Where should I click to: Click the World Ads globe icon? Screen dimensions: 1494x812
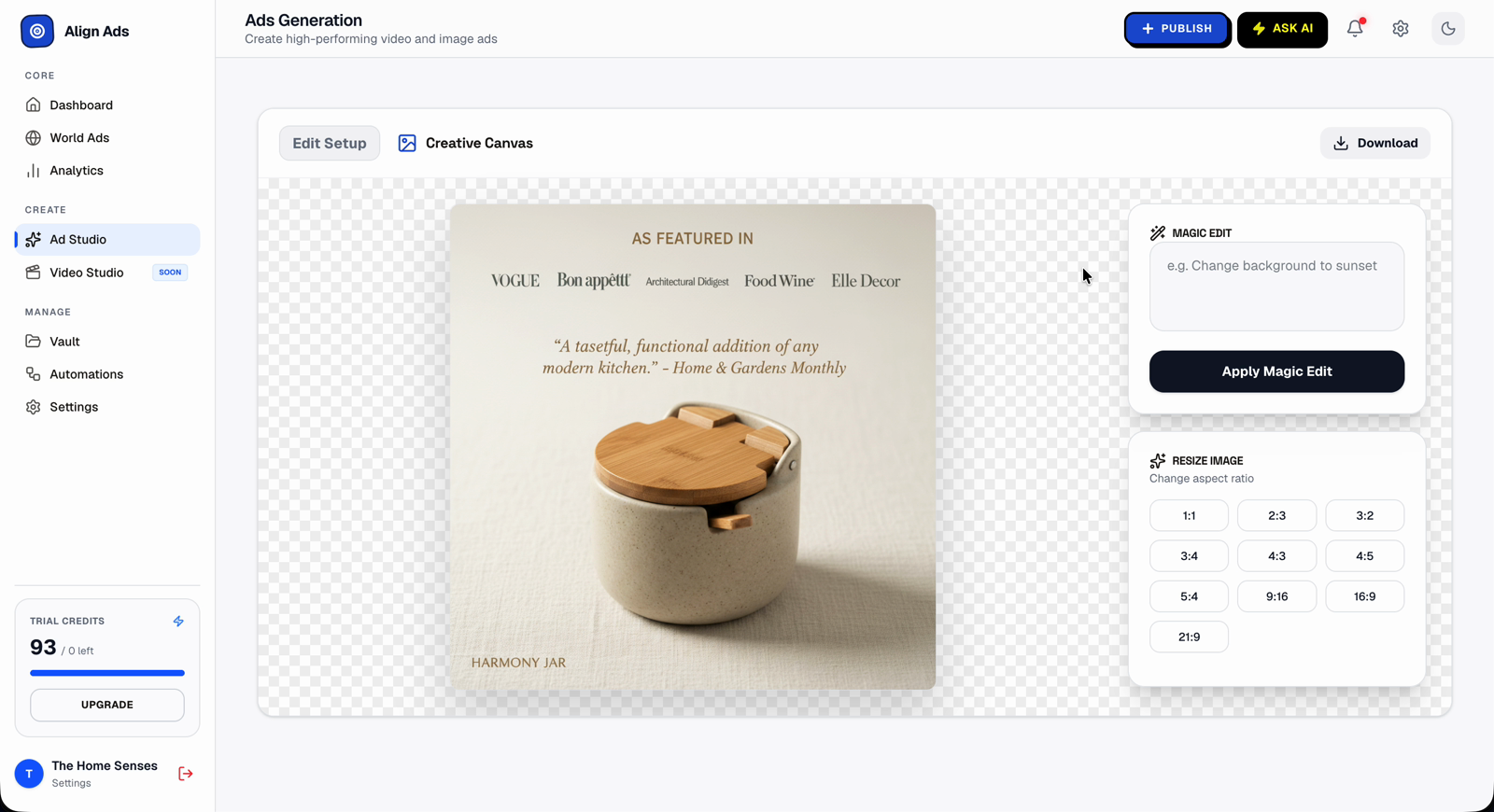(x=34, y=138)
